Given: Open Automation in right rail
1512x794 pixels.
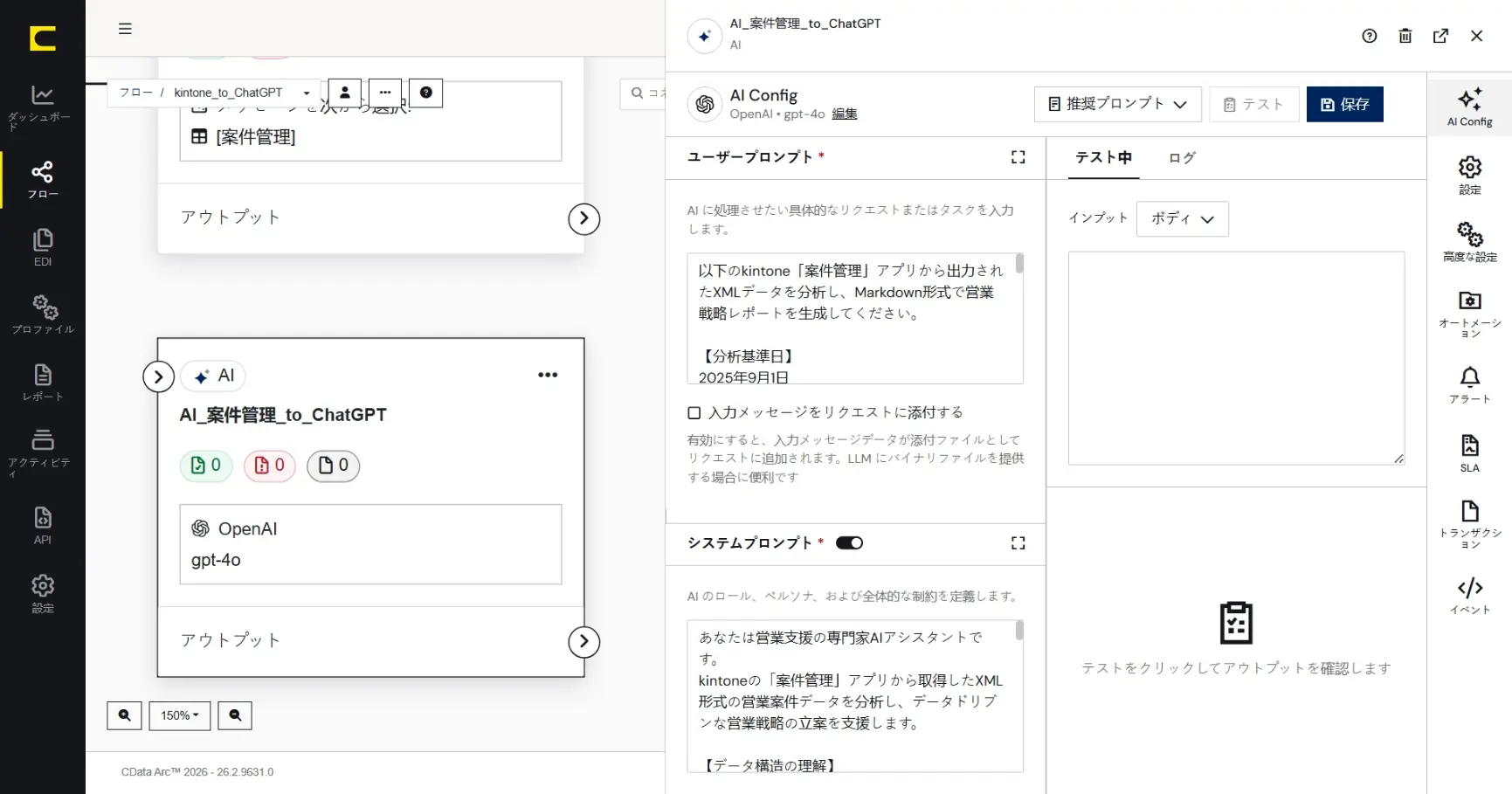Looking at the screenshot, I should click(1470, 314).
